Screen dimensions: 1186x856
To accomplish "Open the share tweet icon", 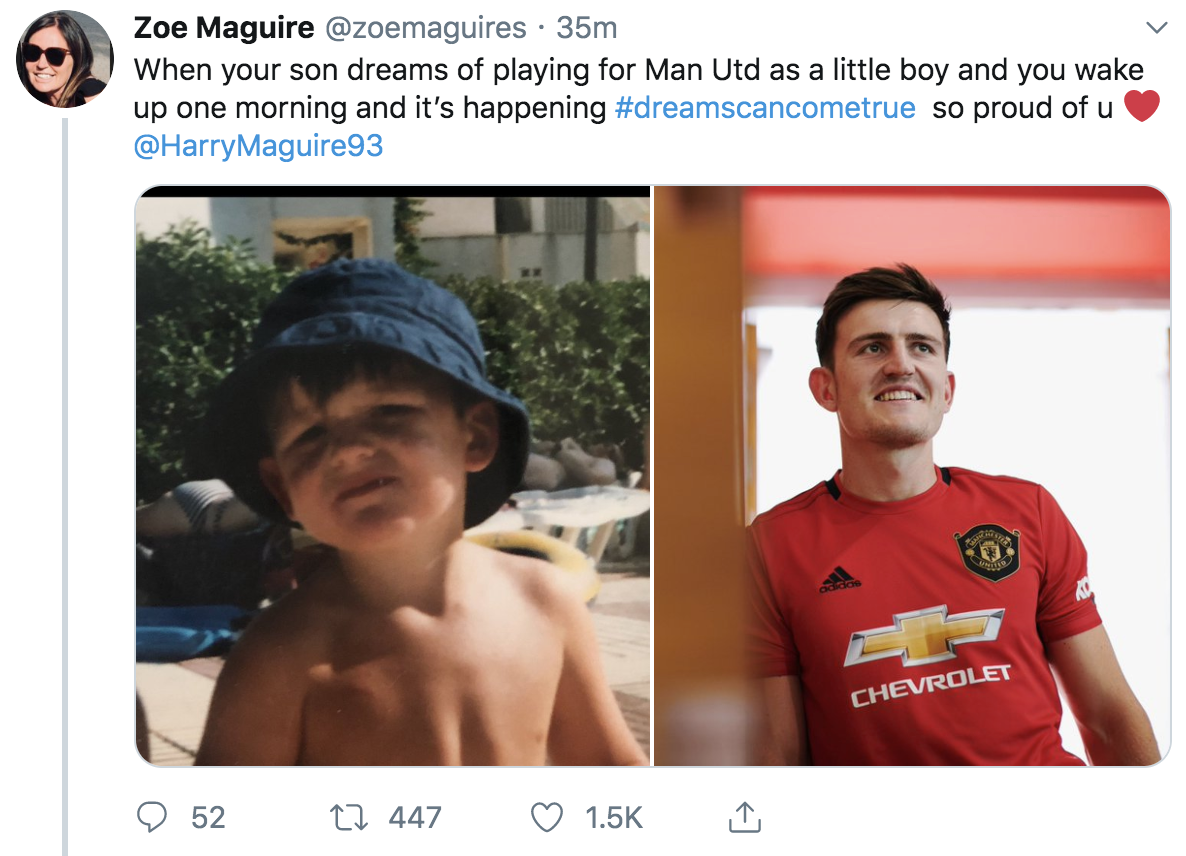I will tap(742, 819).
